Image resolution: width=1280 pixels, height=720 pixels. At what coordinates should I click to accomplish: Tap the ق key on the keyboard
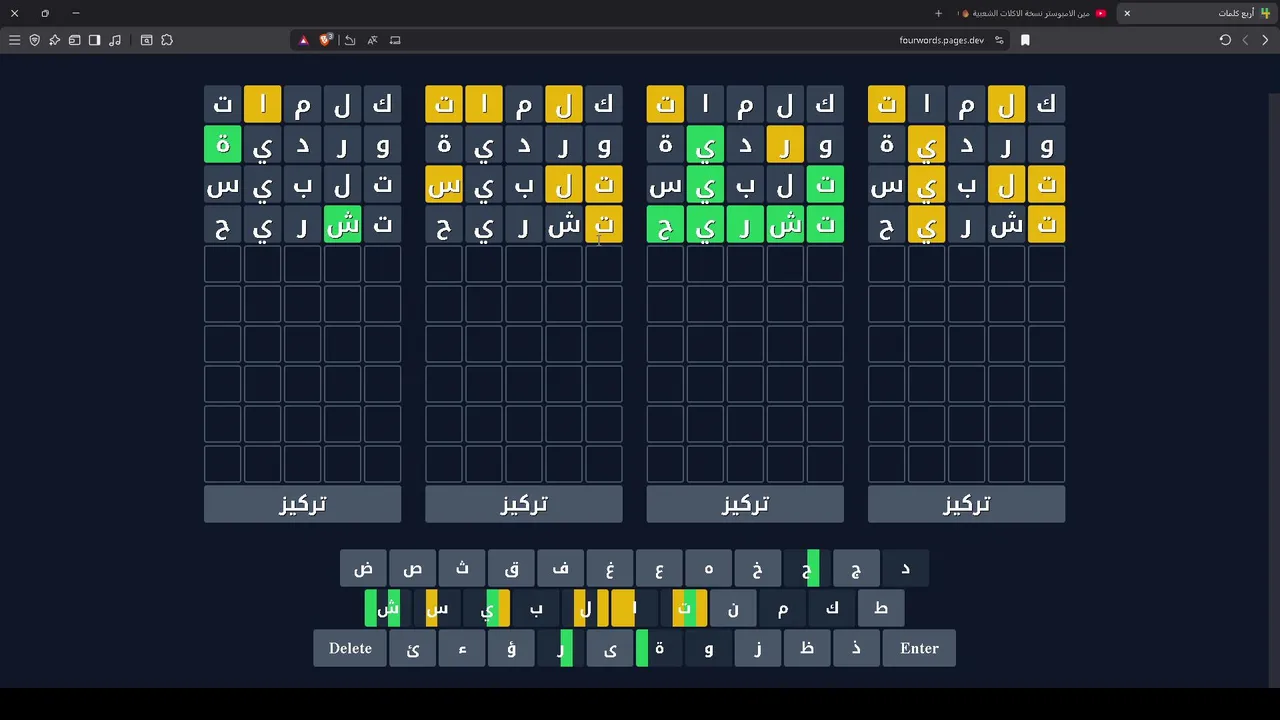(x=511, y=568)
